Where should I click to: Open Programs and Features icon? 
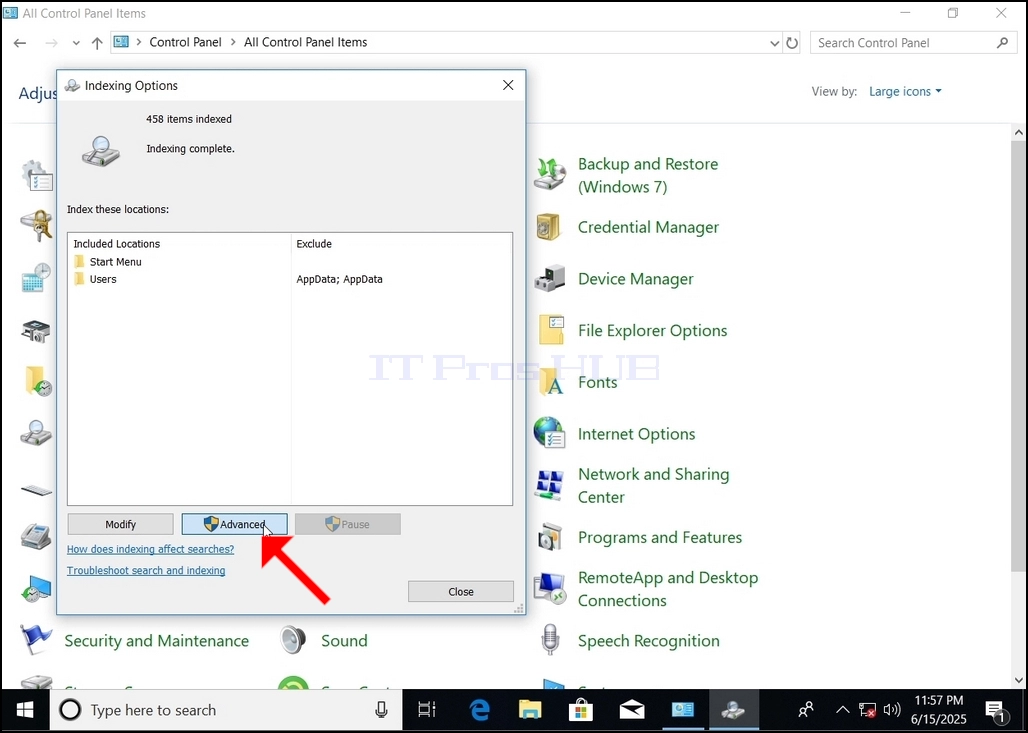(550, 537)
